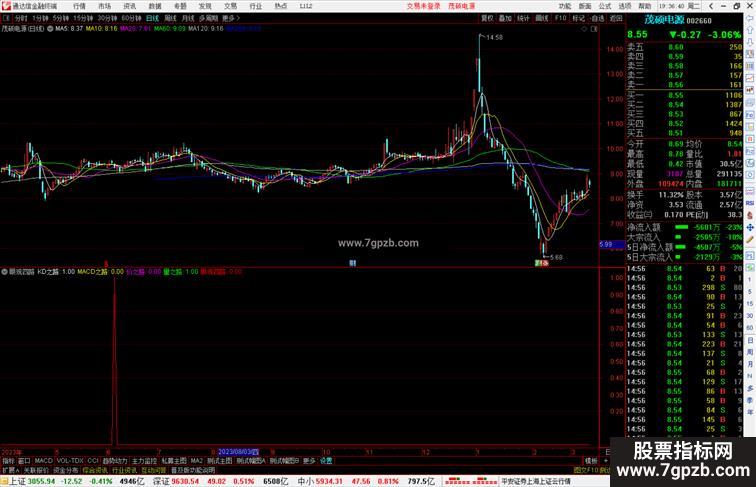Click the pencil draw icon in sidebar
Image resolution: width=756 pixels, height=487 pixels.
tap(750, 240)
